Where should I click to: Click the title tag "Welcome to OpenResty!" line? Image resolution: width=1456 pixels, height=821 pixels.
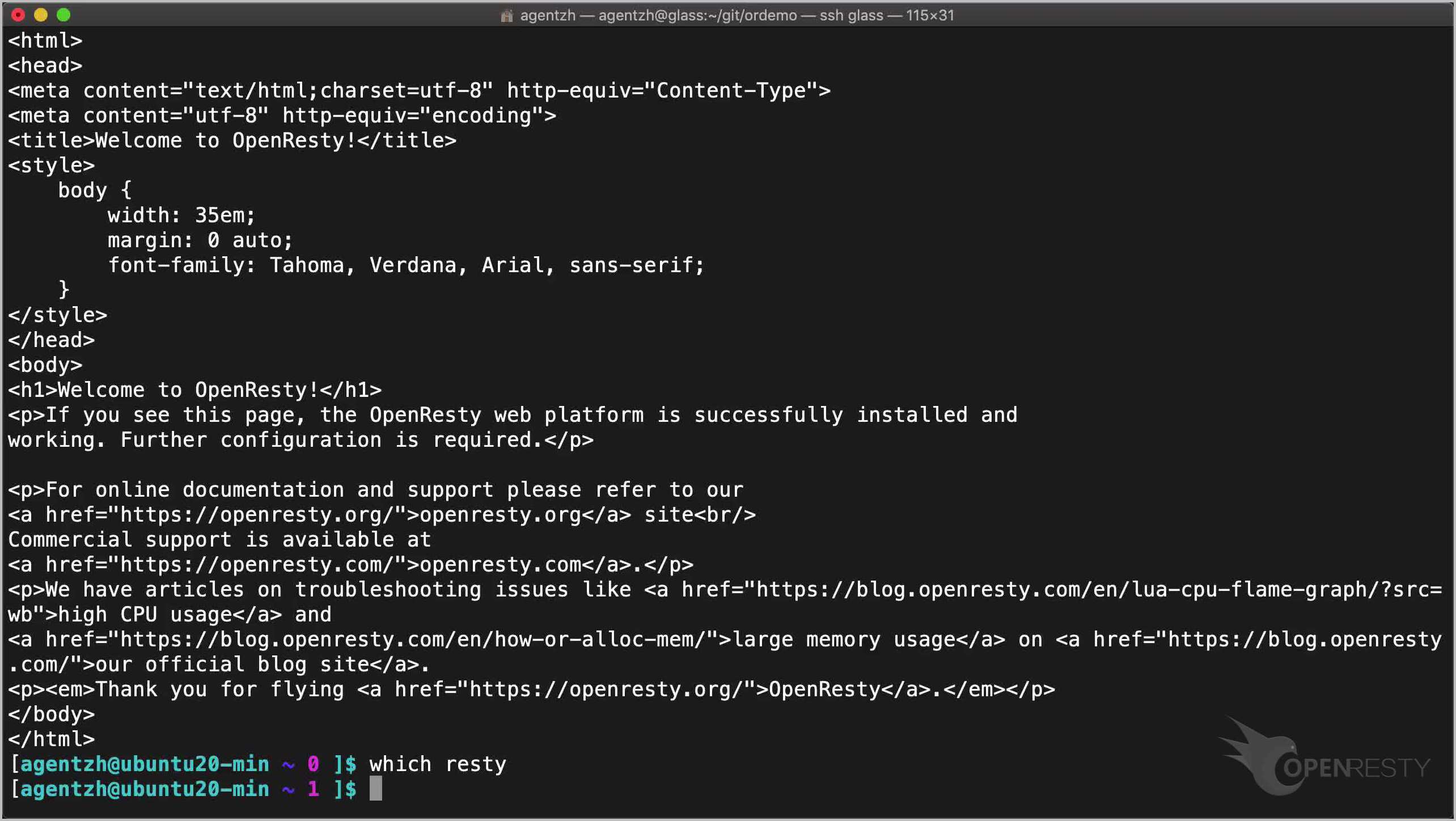click(x=232, y=140)
